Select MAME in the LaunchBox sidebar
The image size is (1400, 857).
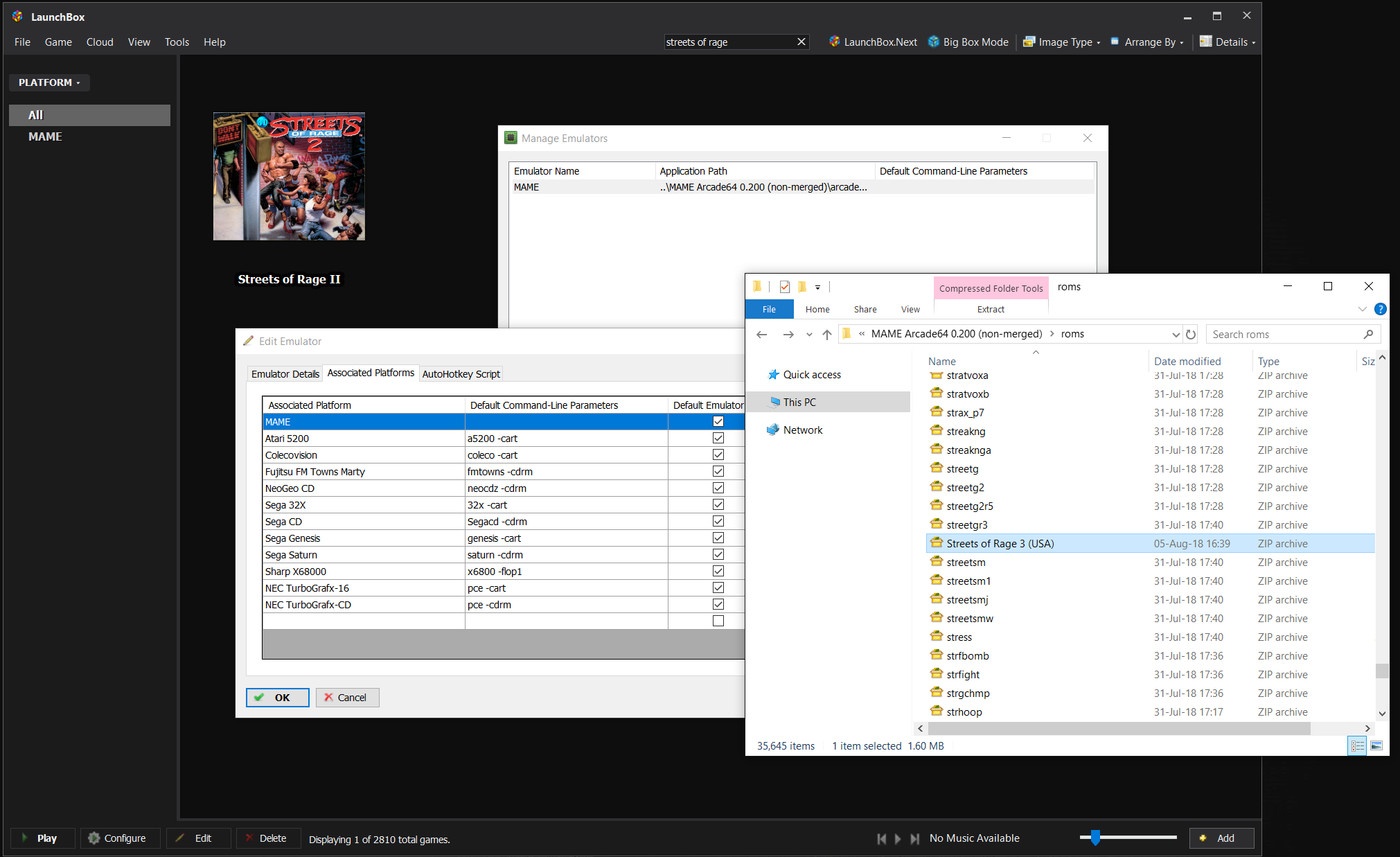(89, 136)
